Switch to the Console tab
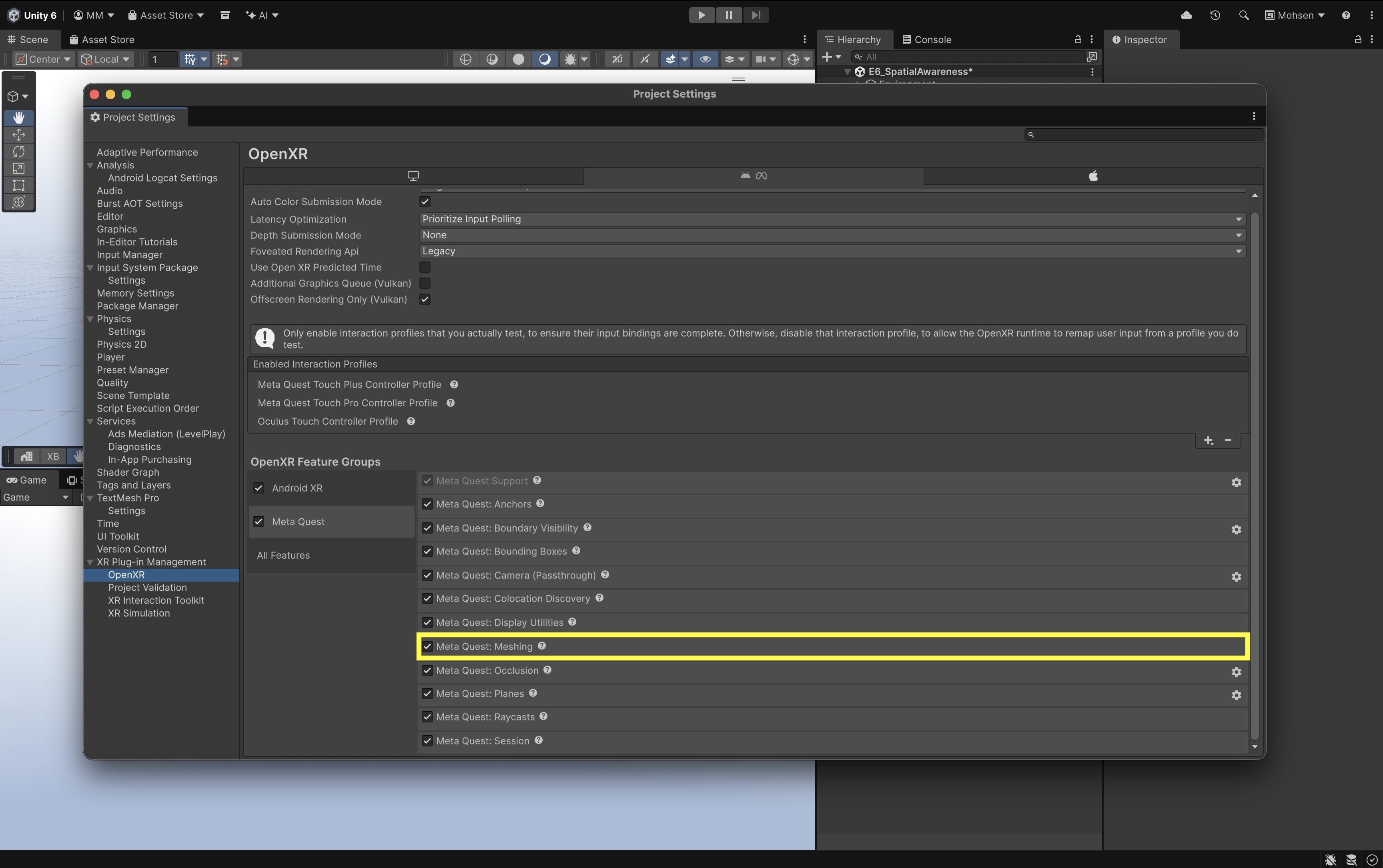 point(926,40)
